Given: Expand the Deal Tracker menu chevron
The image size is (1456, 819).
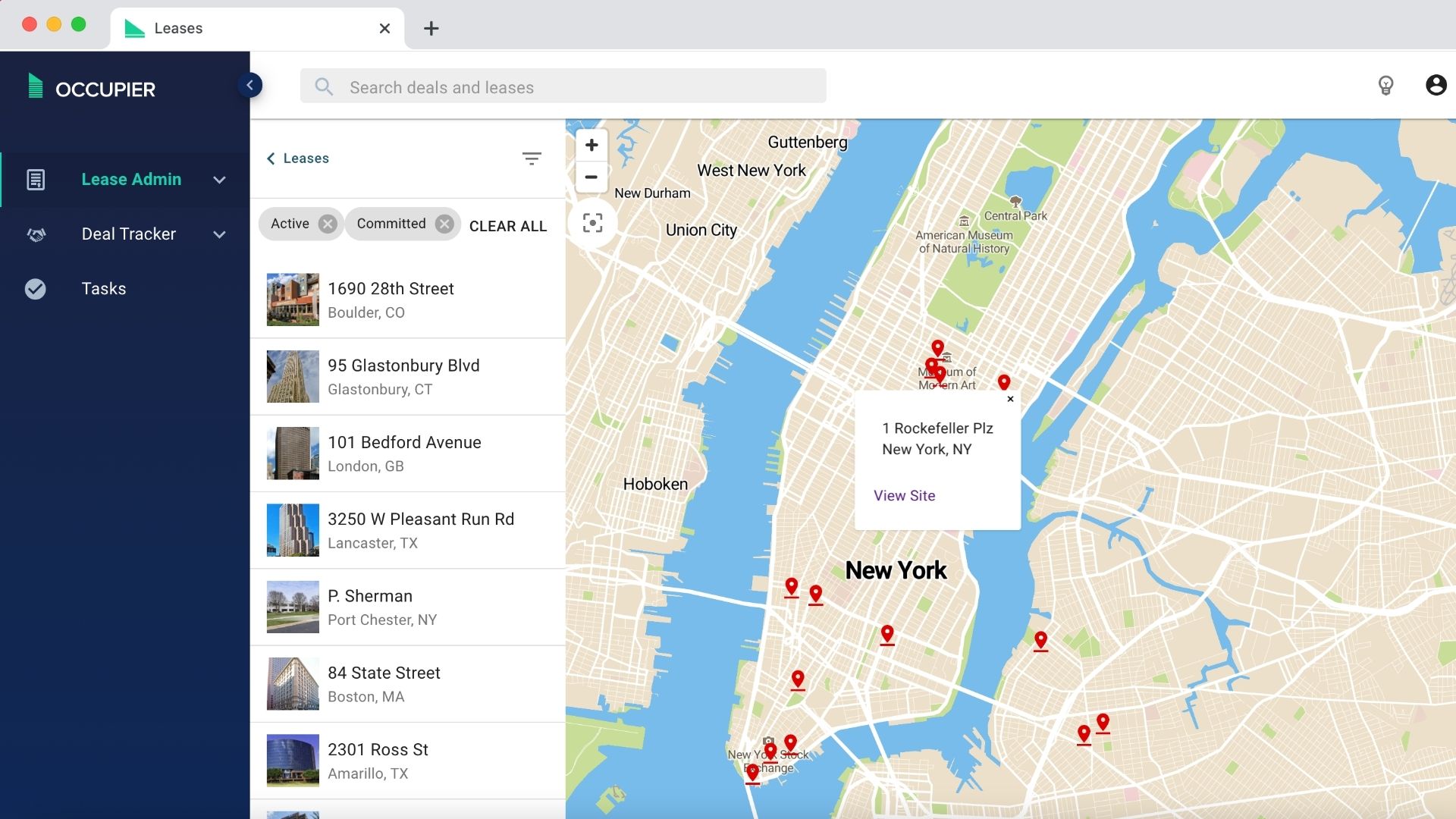Looking at the screenshot, I should tap(220, 234).
